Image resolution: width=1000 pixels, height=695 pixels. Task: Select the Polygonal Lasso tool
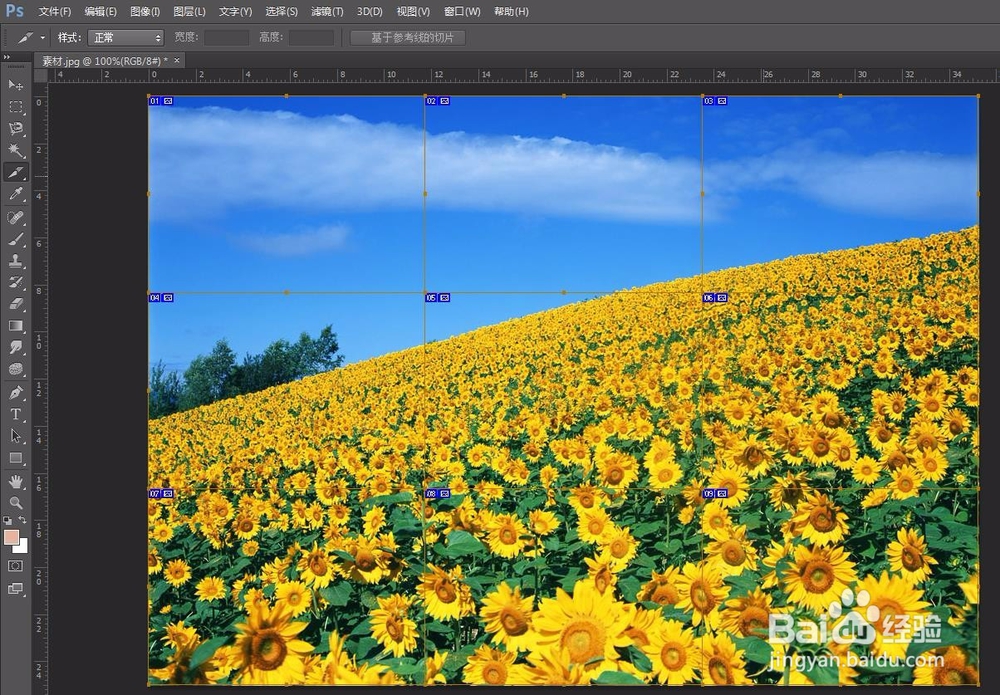coord(16,128)
